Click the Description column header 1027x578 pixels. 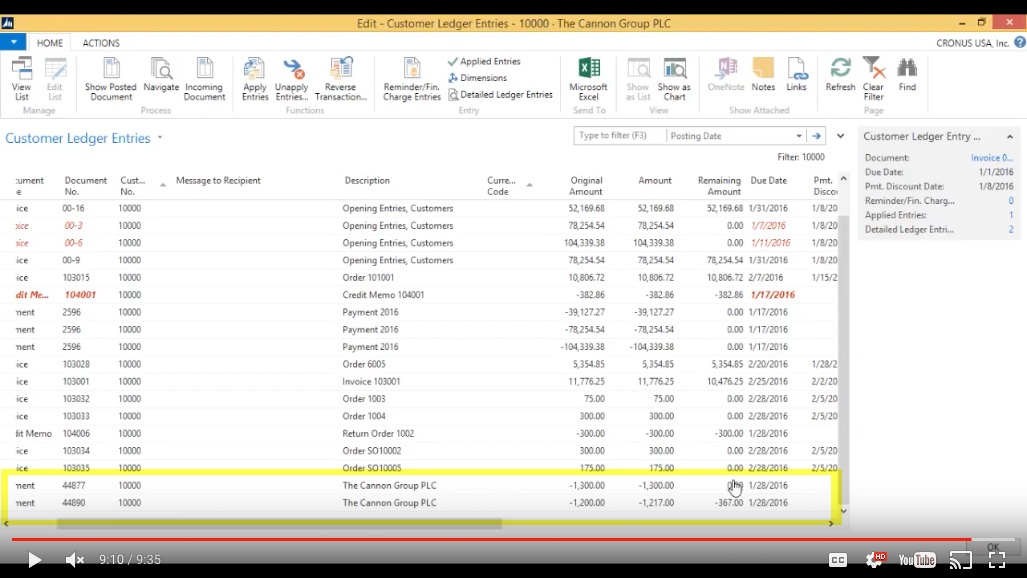click(367, 180)
